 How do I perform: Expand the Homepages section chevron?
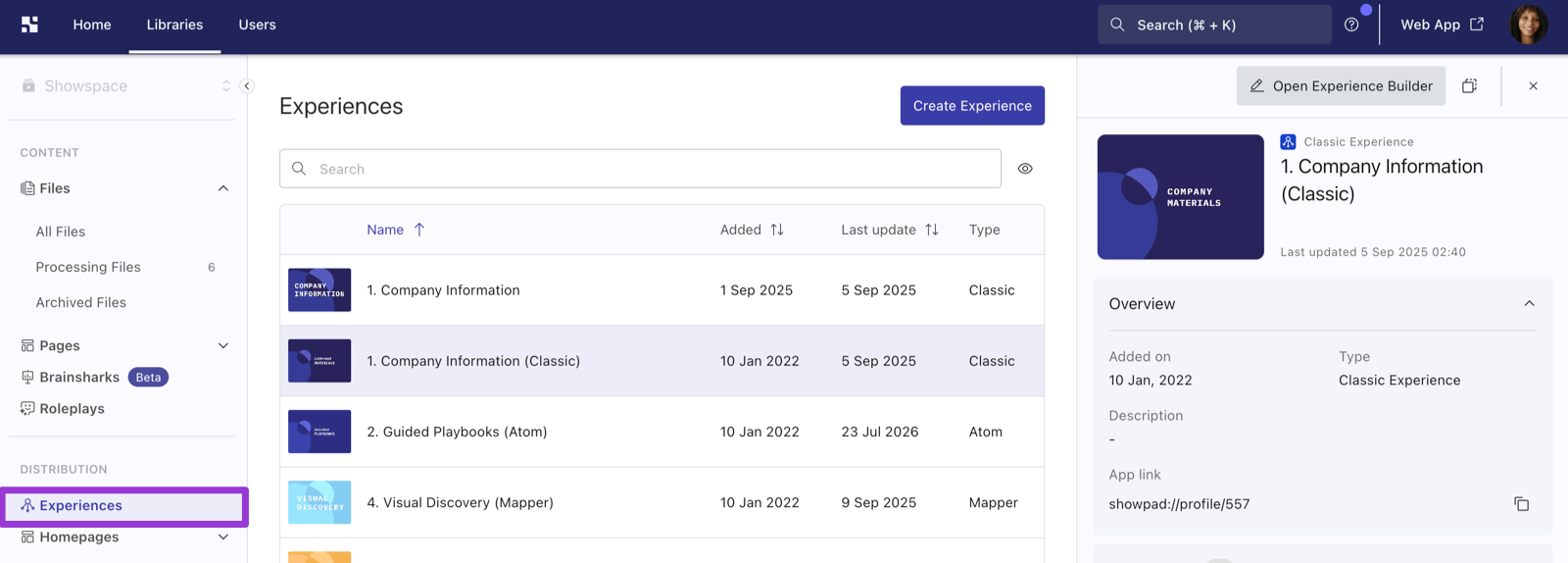[223, 537]
